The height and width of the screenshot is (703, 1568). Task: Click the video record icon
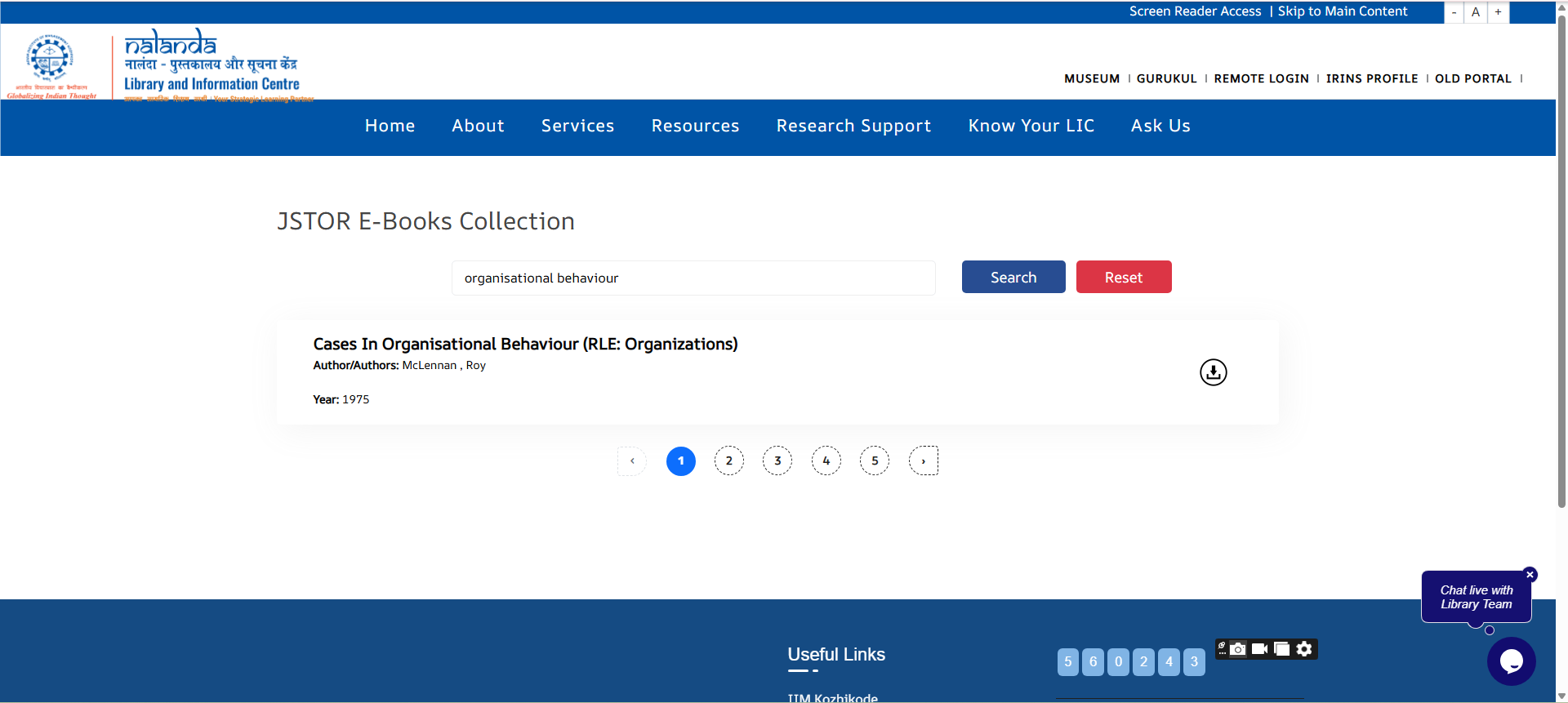coord(1259,649)
